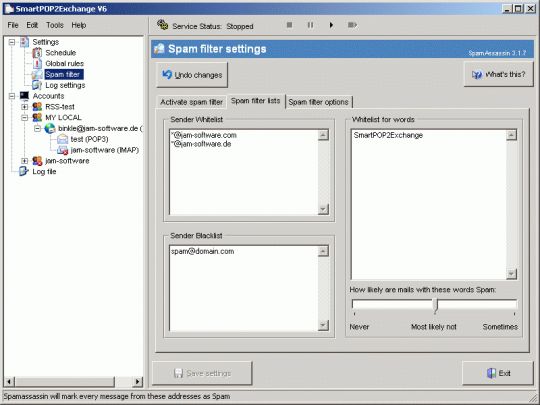Click the tree panel scroll left arrow

9,381
